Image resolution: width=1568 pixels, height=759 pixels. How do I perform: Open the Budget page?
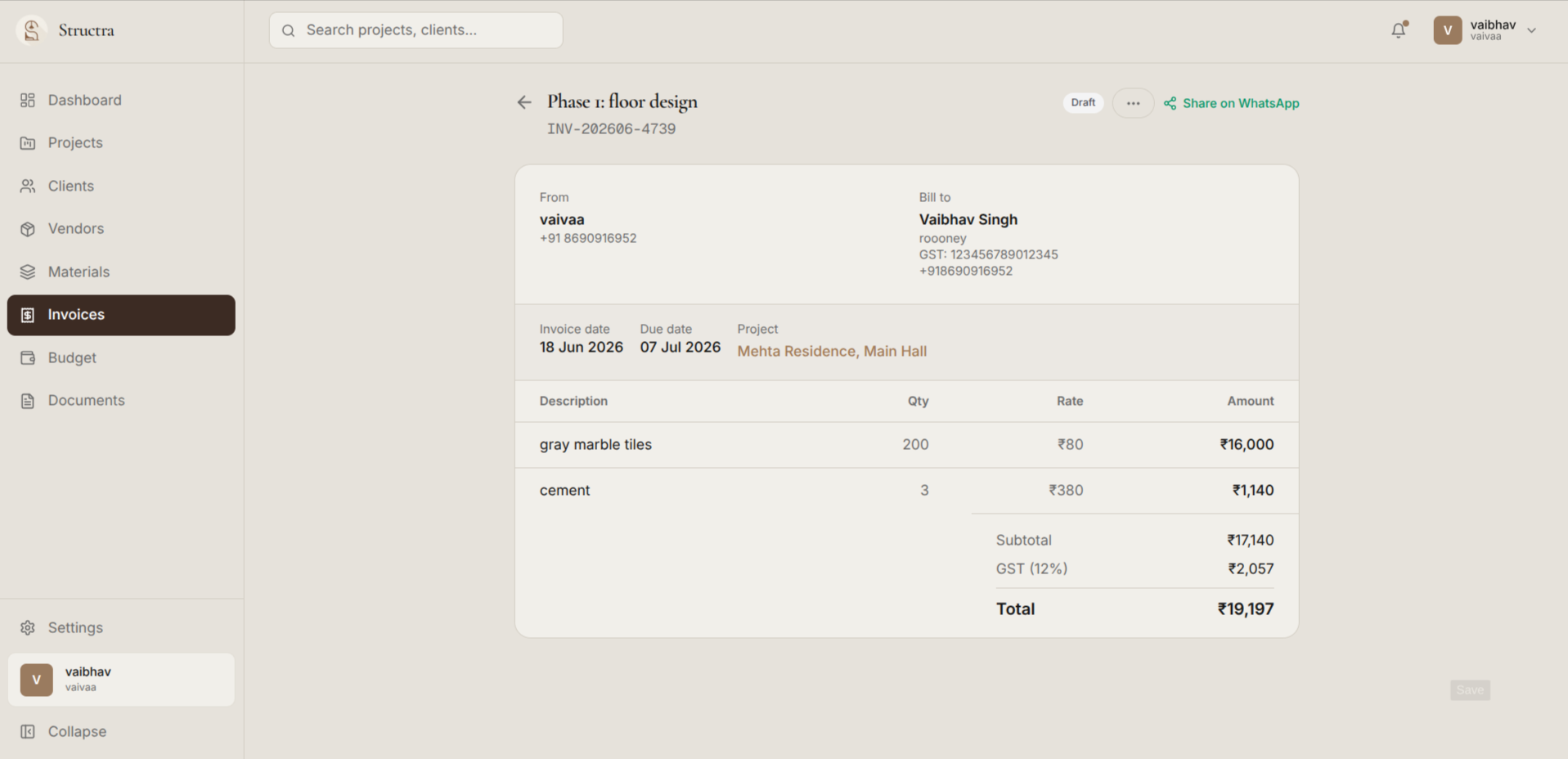[x=121, y=357]
